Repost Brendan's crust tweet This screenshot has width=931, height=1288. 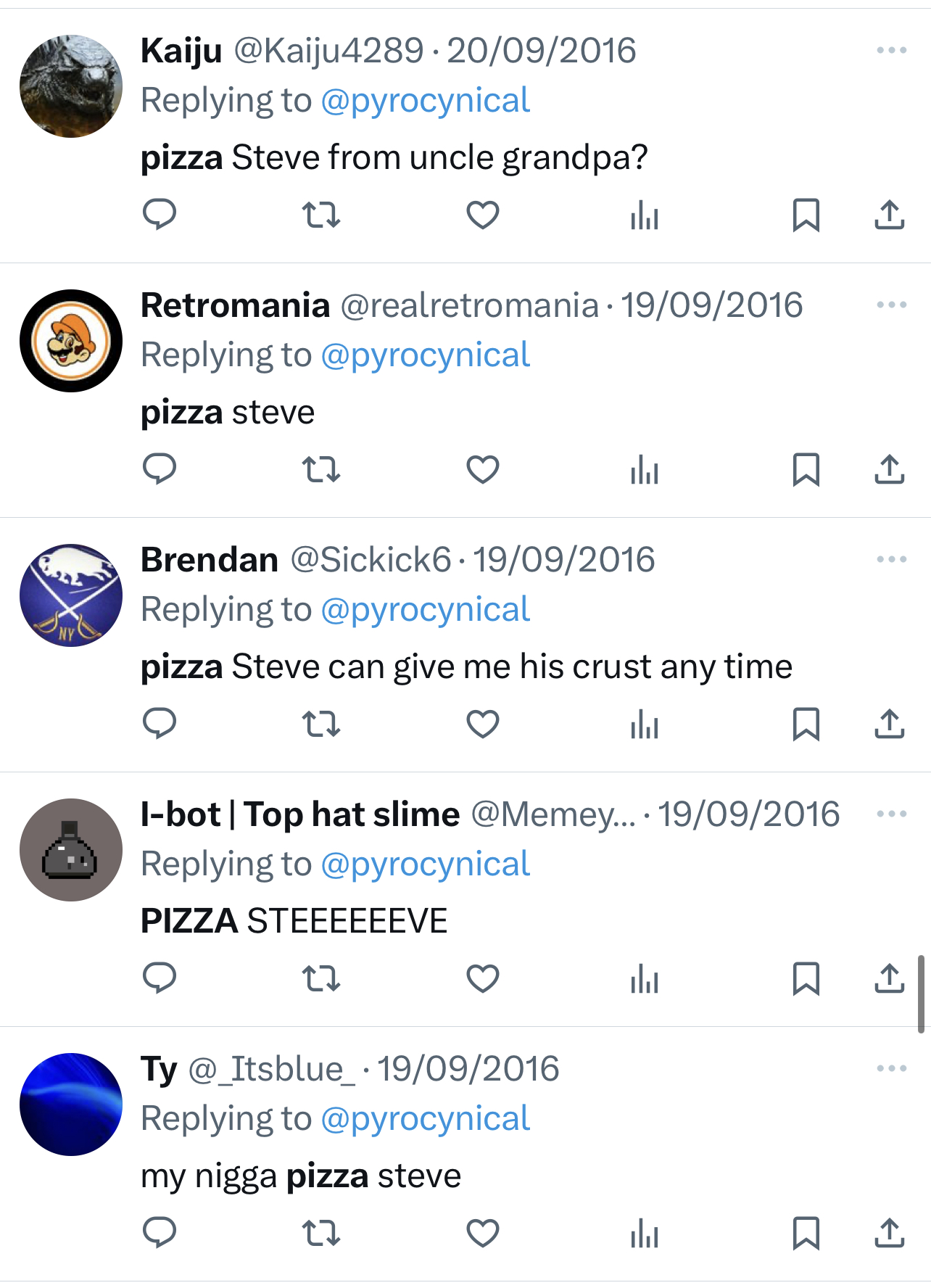click(x=320, y=724)
